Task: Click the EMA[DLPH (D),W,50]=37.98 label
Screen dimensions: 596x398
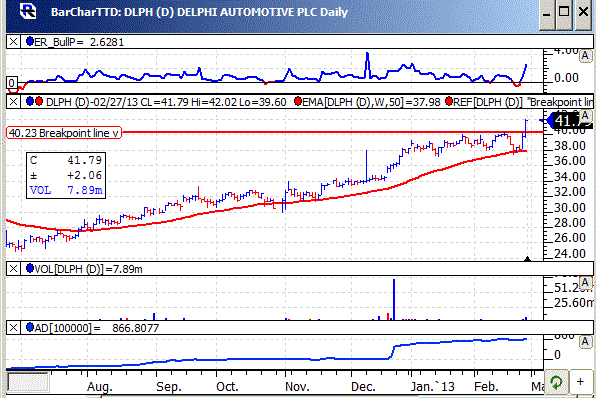Action: (371, 101)
